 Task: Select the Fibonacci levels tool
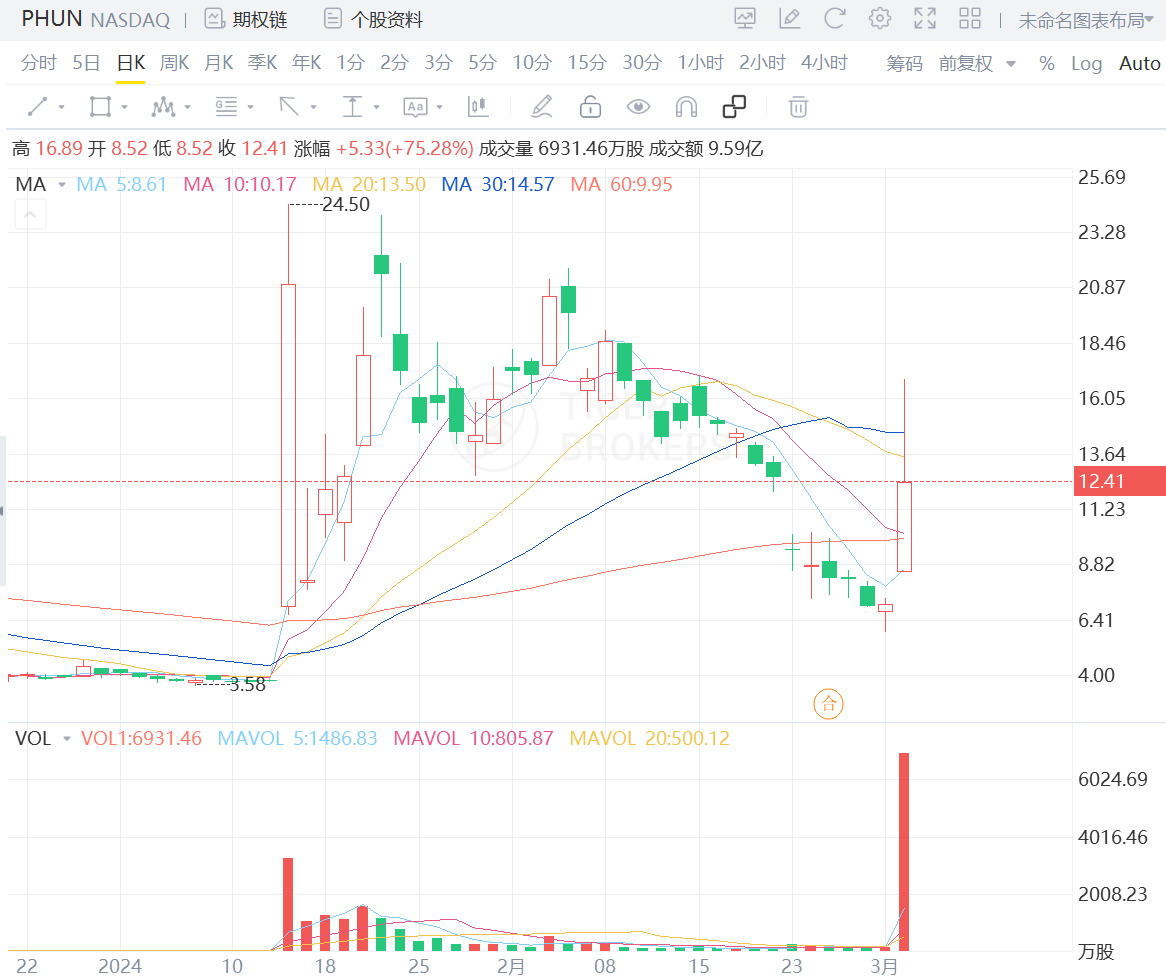click(226, 107)
